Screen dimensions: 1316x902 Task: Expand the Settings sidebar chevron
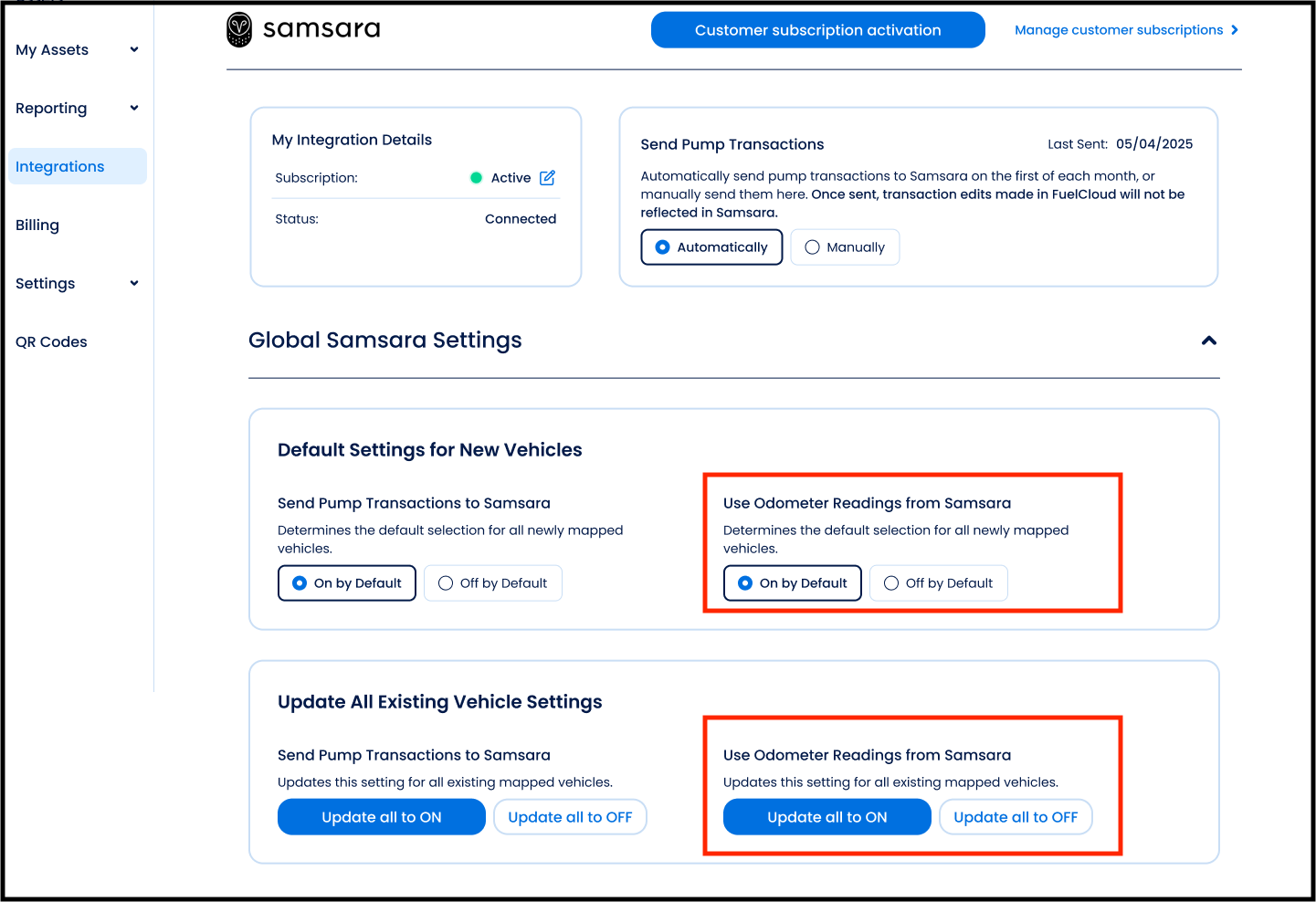pos(134,283)
